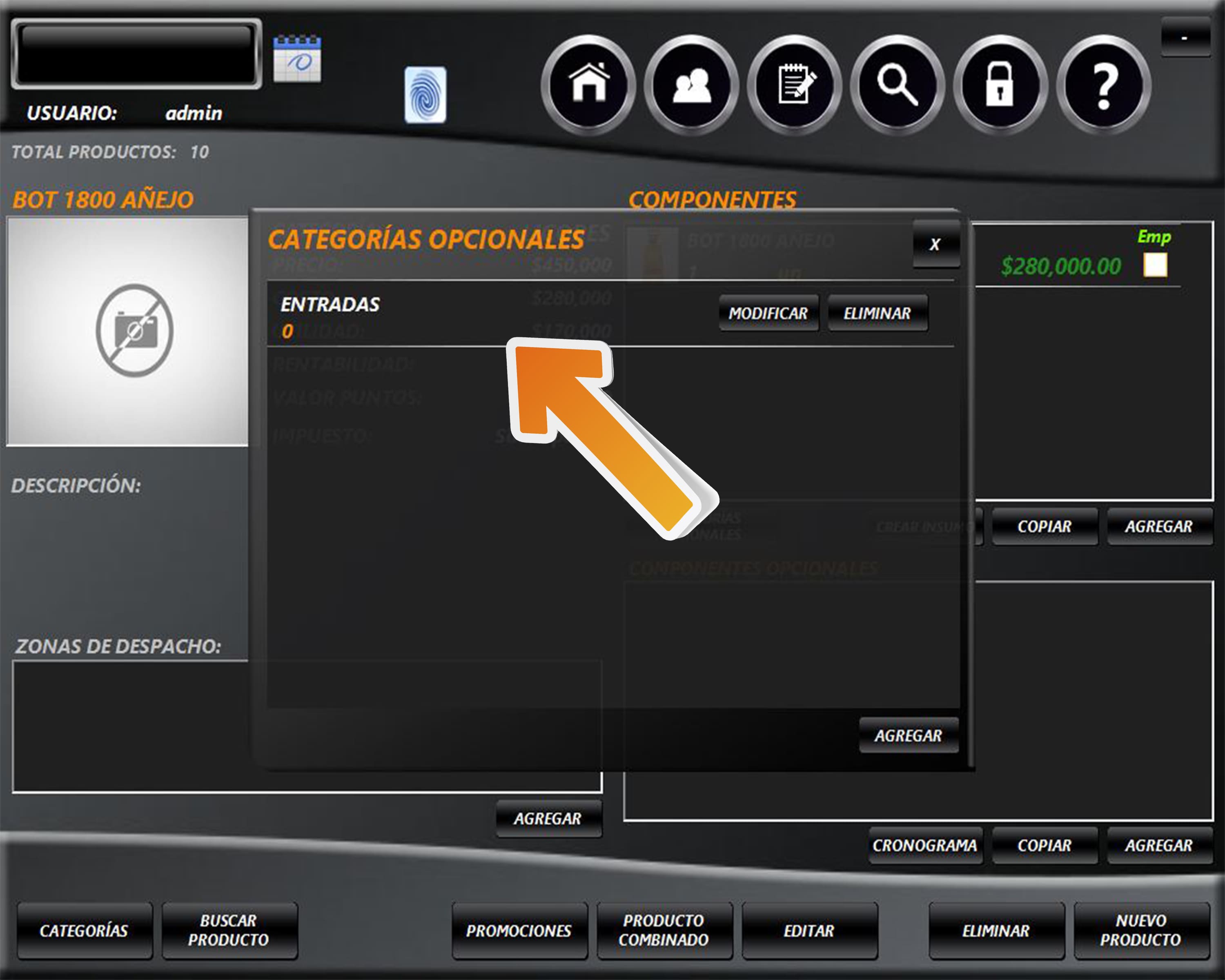1225x980 pixels.
Task: Open the users/clients icon
Action: coord(691,85)
